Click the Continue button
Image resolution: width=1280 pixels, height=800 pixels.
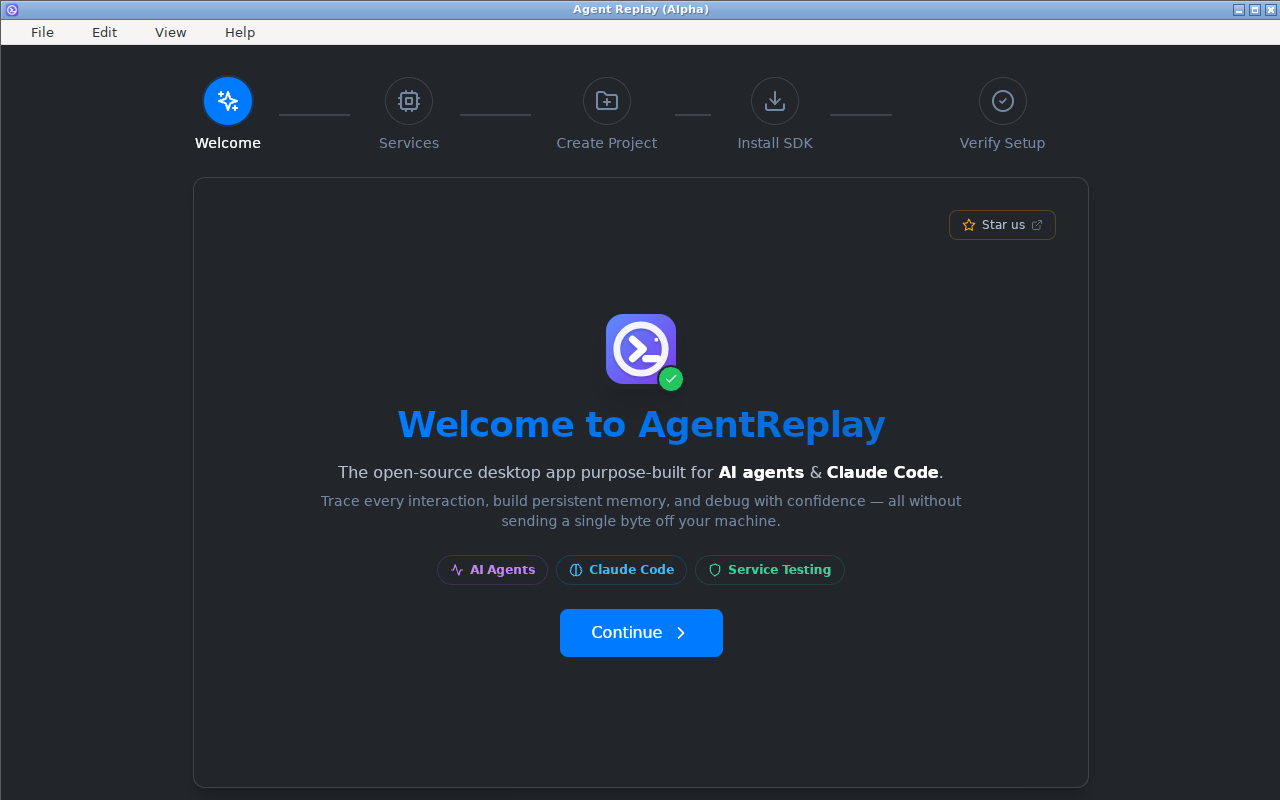(641, 633)
